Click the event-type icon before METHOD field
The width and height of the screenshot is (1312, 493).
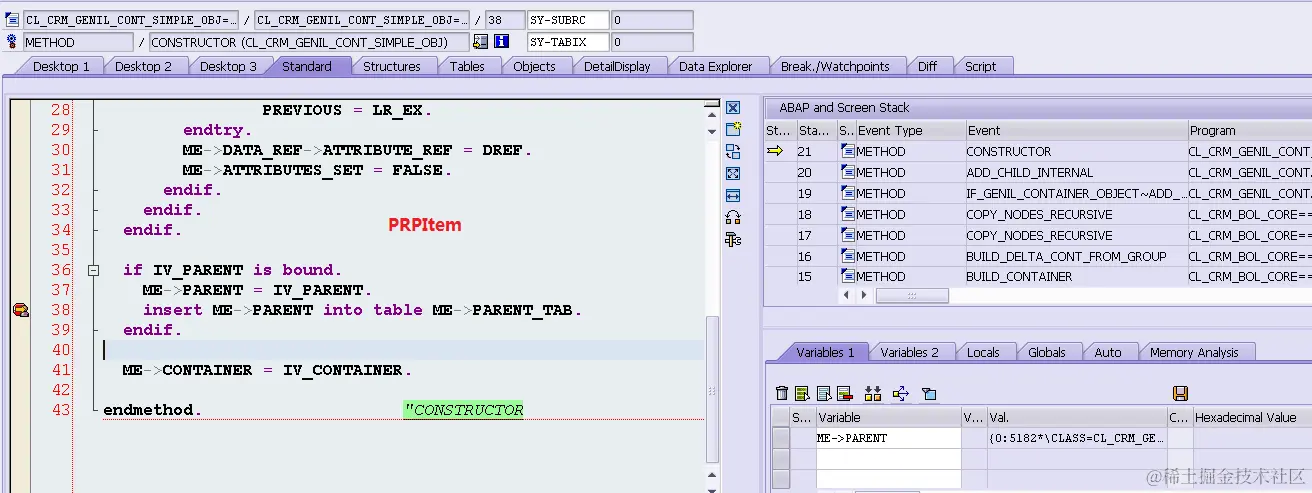pos(12,42)
